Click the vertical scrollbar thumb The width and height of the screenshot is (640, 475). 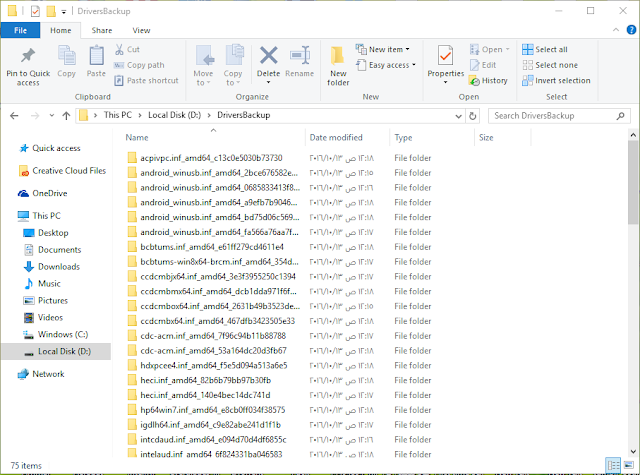pos(633,182)
